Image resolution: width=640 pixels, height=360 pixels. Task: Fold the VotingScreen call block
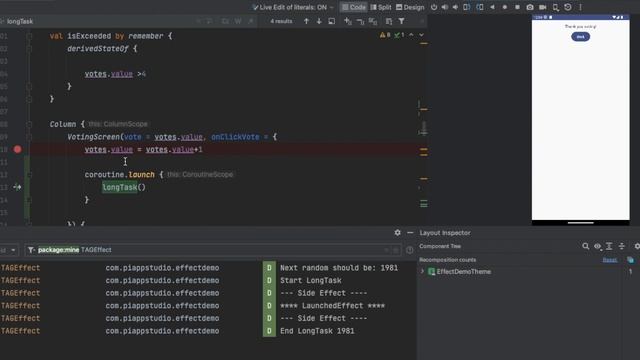point(29,137)
